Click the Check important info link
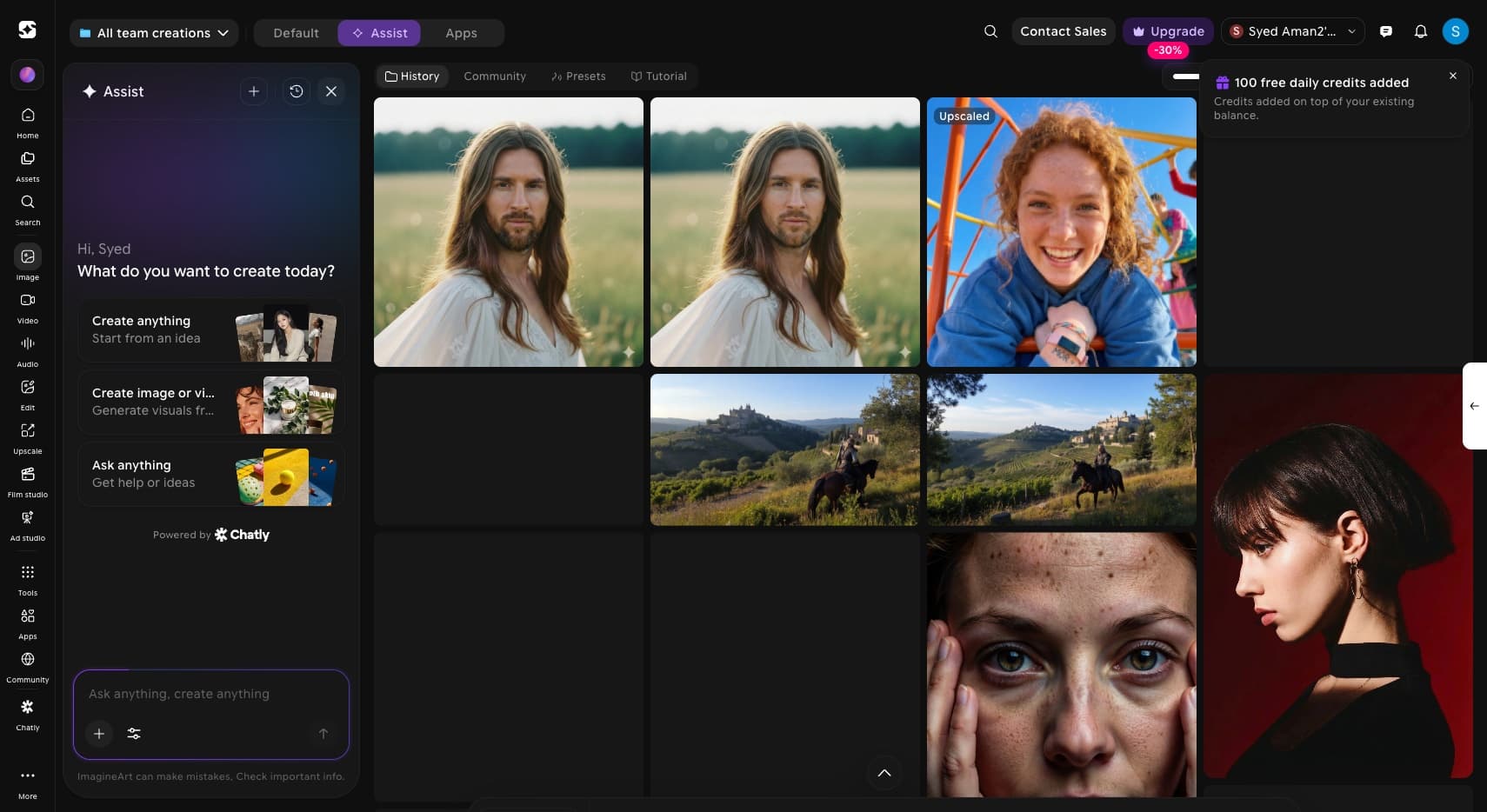The image size is (1487, 812). 290,776
